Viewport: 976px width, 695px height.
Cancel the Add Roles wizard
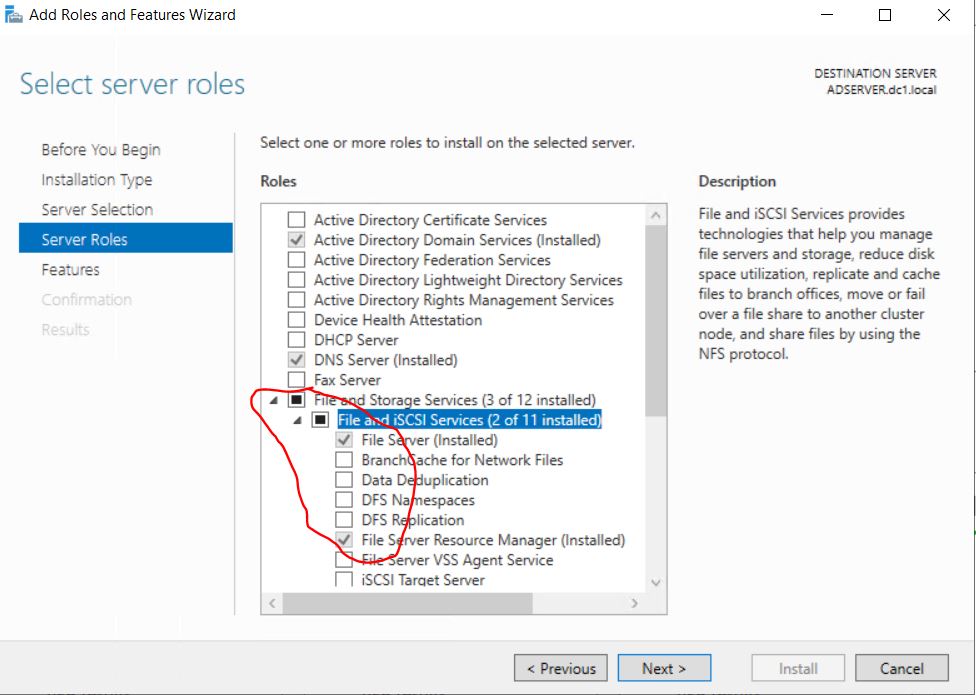(901, 668)
